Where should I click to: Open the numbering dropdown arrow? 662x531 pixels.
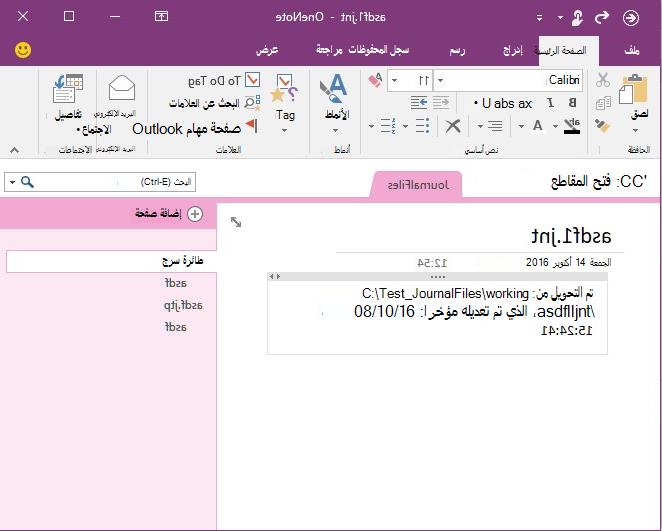(371, 126)
